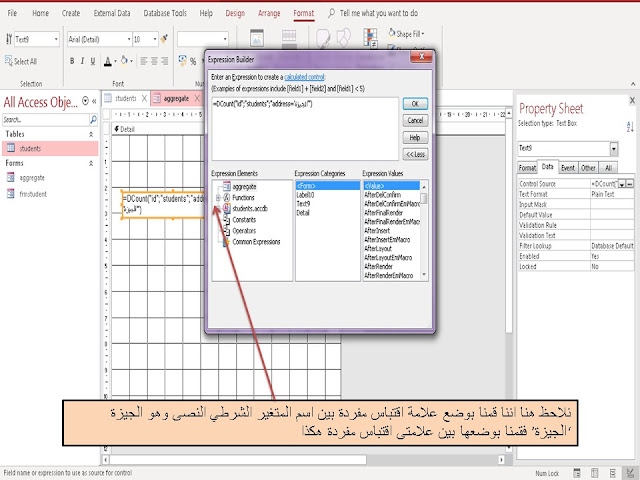The height and width of the screenshot is (480, 640).
Task: Open Conditional Formatting icon
Action: click(370, 38)
